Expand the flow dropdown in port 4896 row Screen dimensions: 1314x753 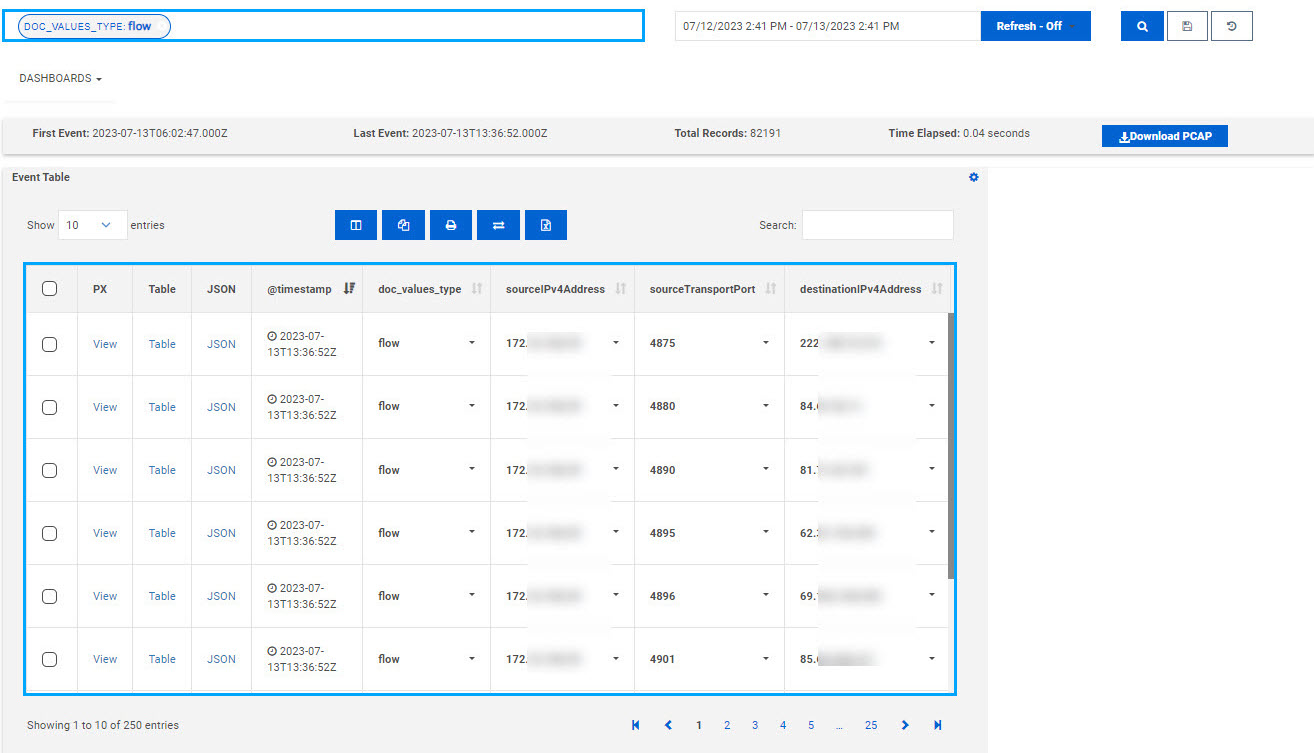pos(472,595)
